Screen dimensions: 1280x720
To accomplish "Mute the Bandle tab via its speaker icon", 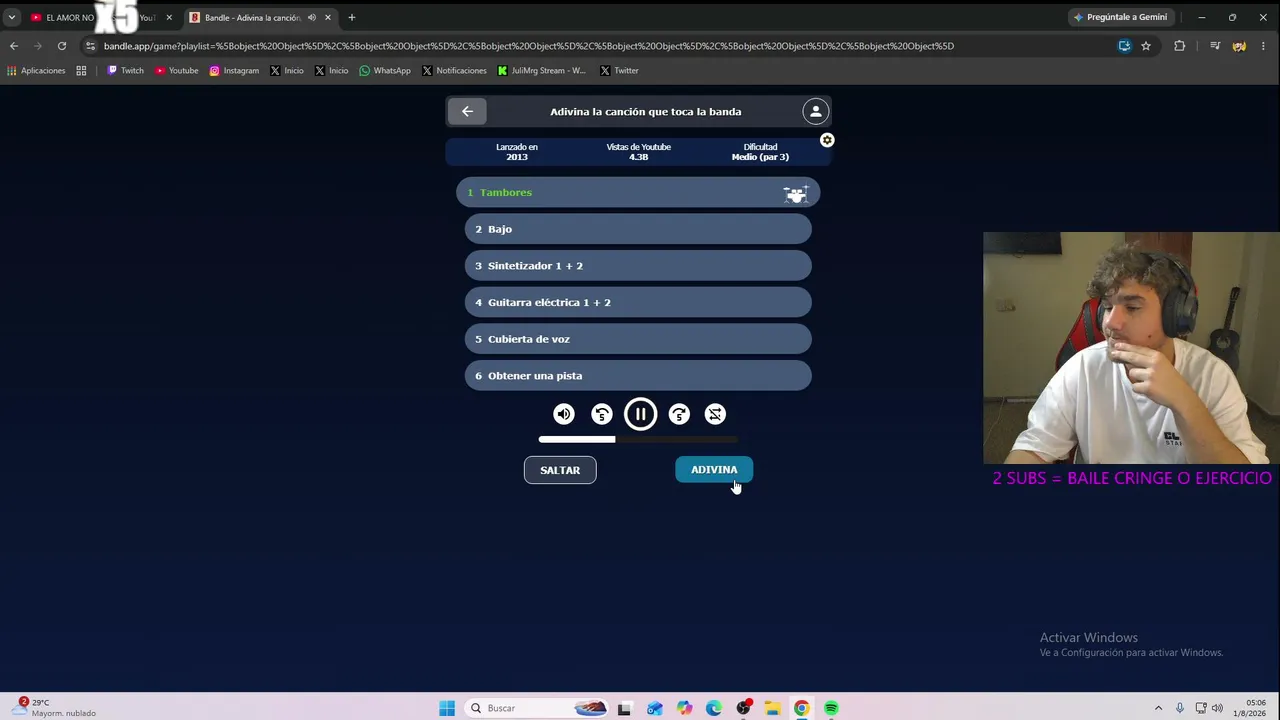I will [311, 17].
